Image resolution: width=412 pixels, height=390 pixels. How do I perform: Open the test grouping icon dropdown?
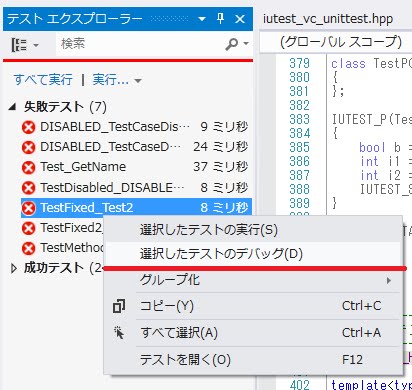(25, 44)
